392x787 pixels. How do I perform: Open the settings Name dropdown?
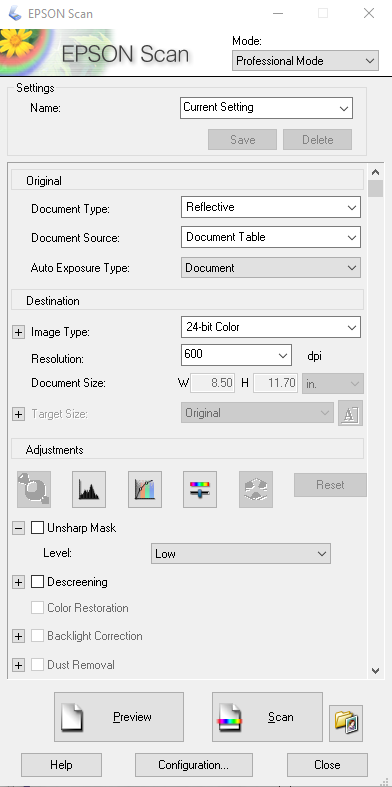[266, 107]
